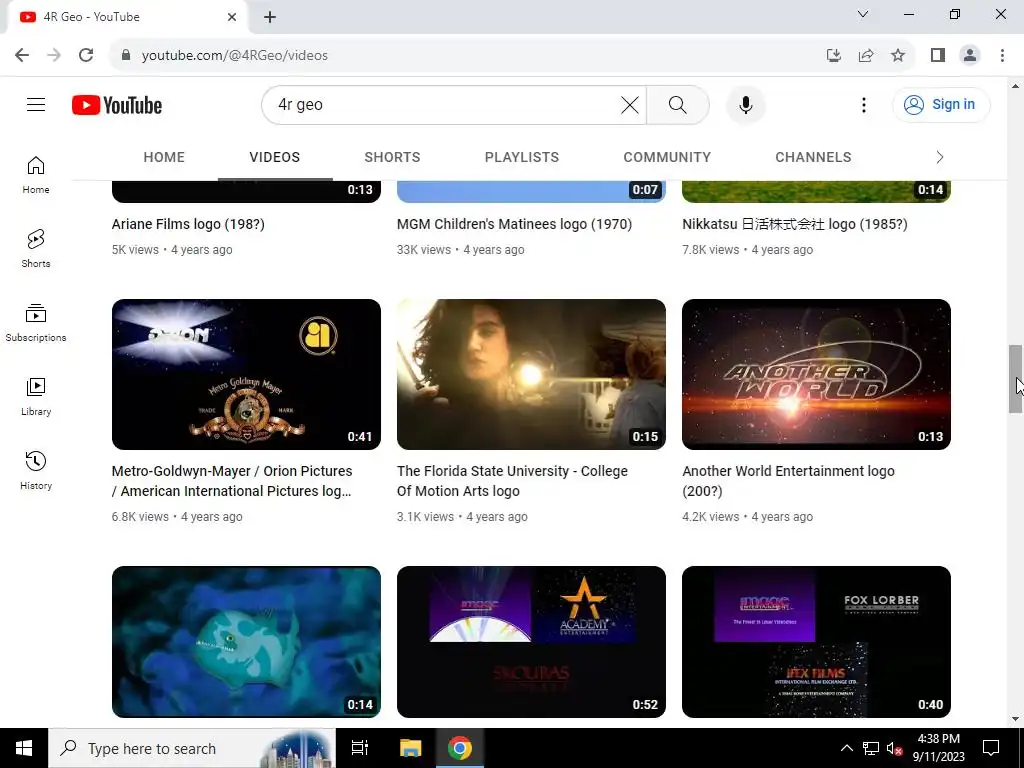
Task: Play the Academy Entertainment 0:52 thumbnail
Action: (x=531, y=642)
